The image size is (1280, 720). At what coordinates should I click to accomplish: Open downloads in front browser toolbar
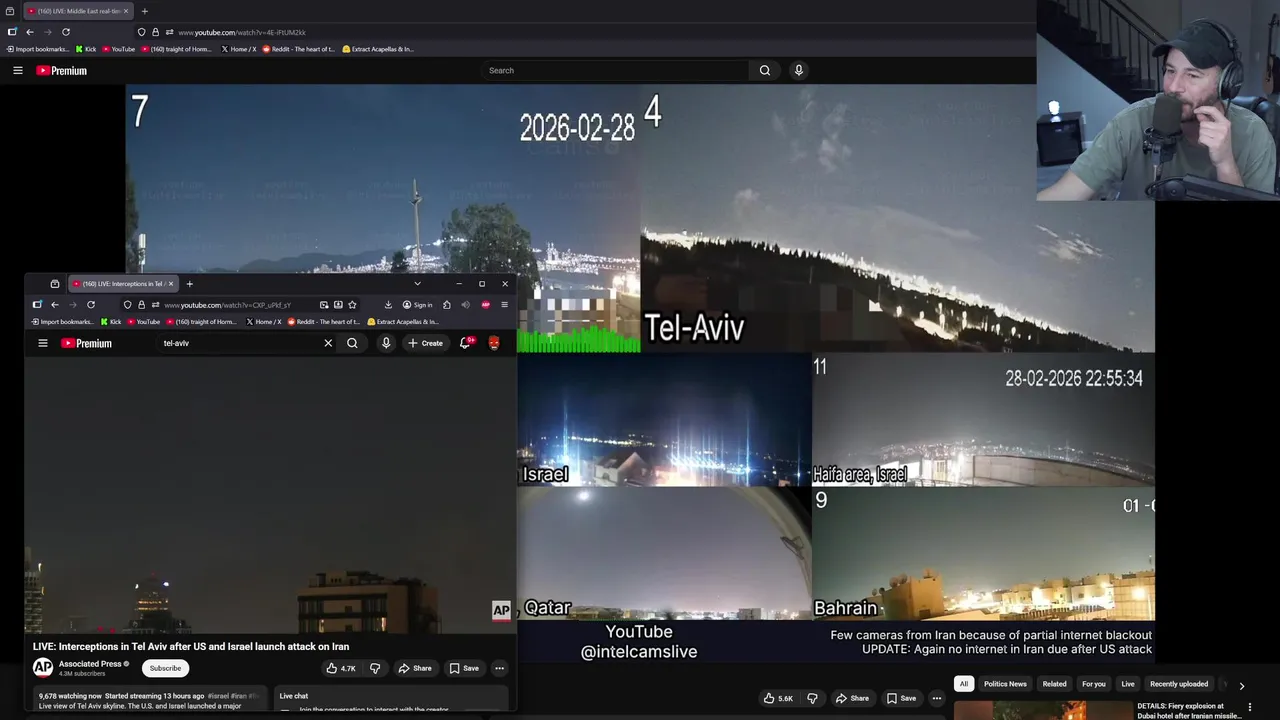[x=388, y=305]
